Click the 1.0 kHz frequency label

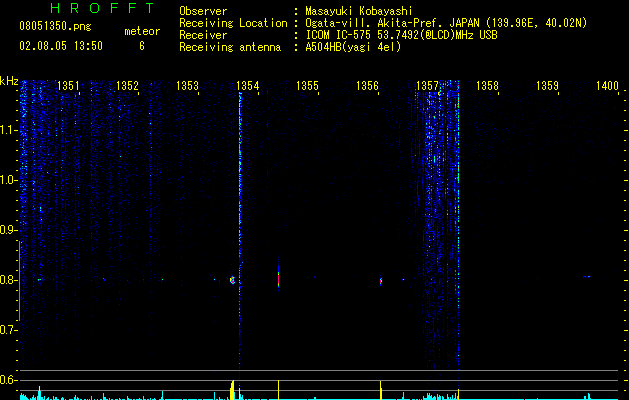(9, 180)
